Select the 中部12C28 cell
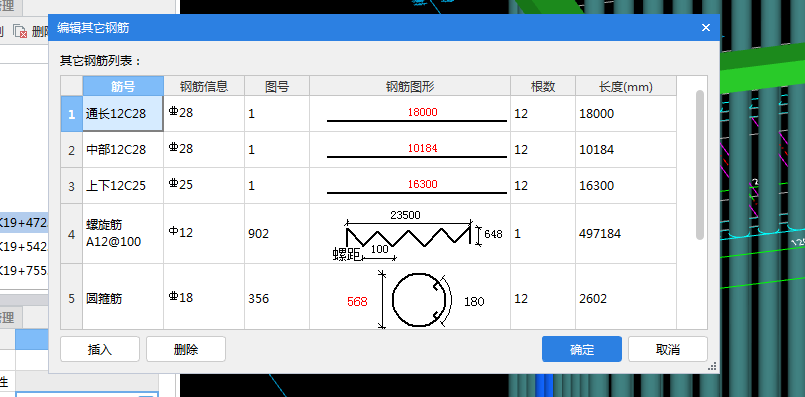 (123, 149)
